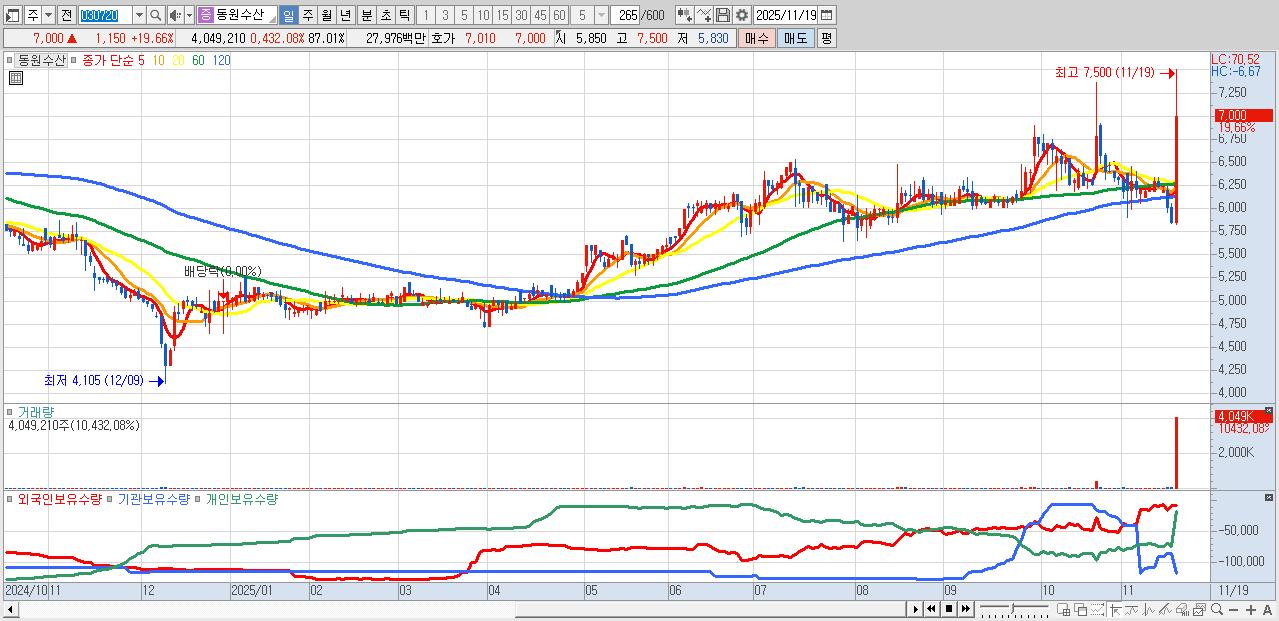Click the crosshair arrow tool icon
The height and width of the screenshot is (621, 1279).
pos(1115,609)
